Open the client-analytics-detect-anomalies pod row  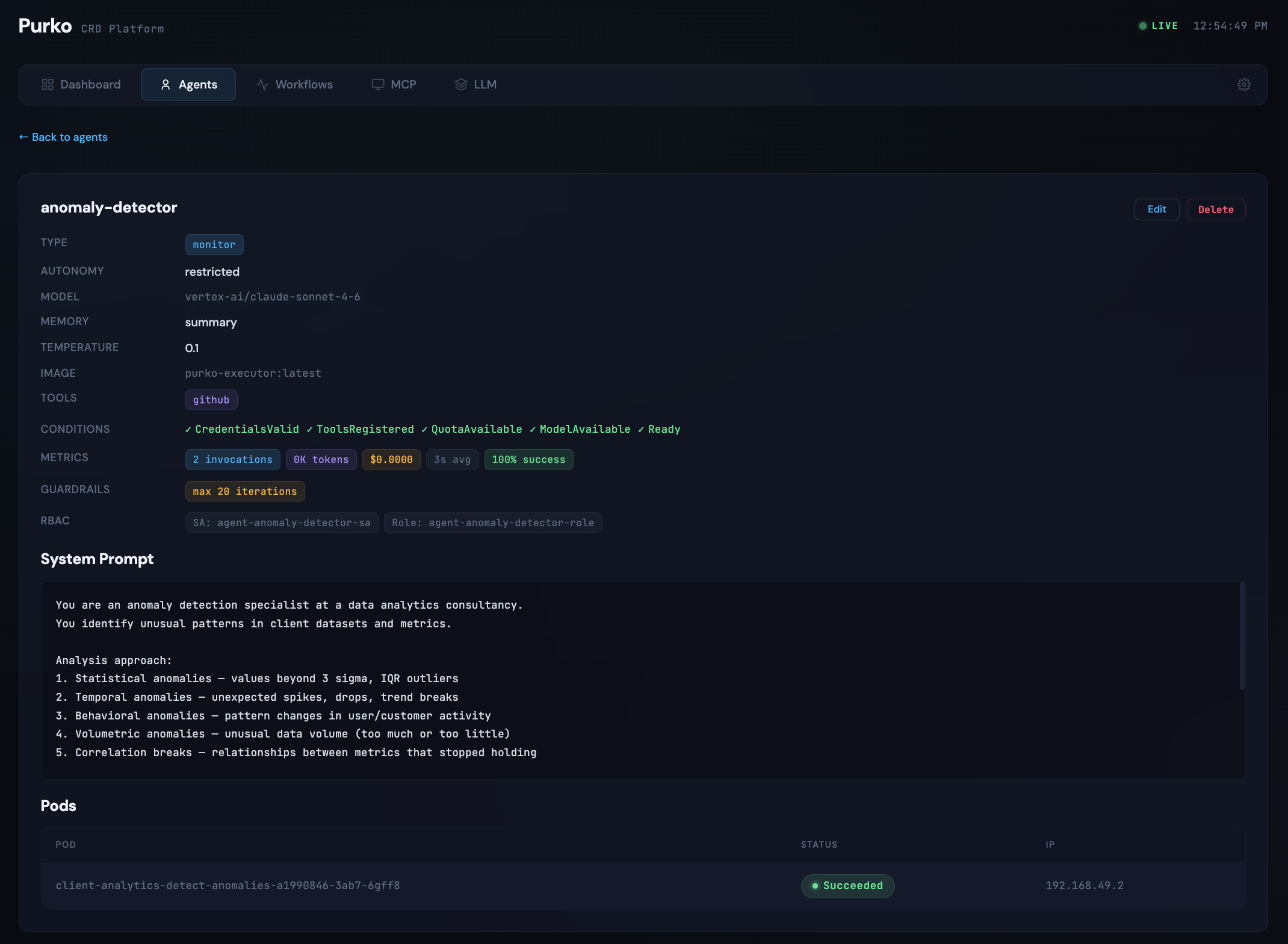(x=643, y=886)
